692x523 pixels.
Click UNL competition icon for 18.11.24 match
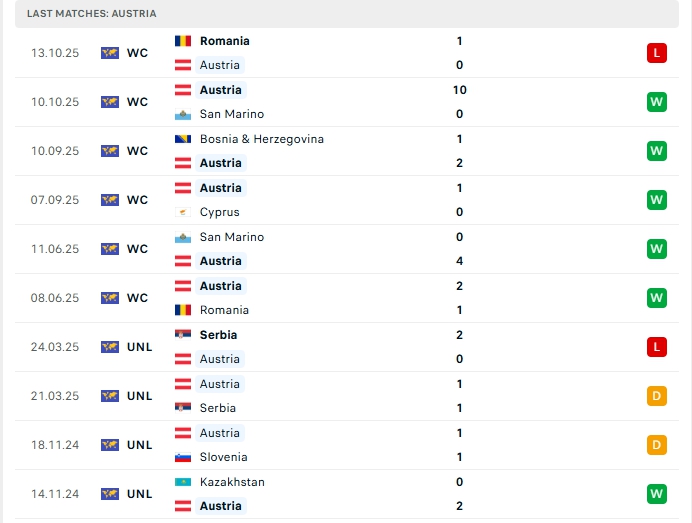tap(110, 445)
